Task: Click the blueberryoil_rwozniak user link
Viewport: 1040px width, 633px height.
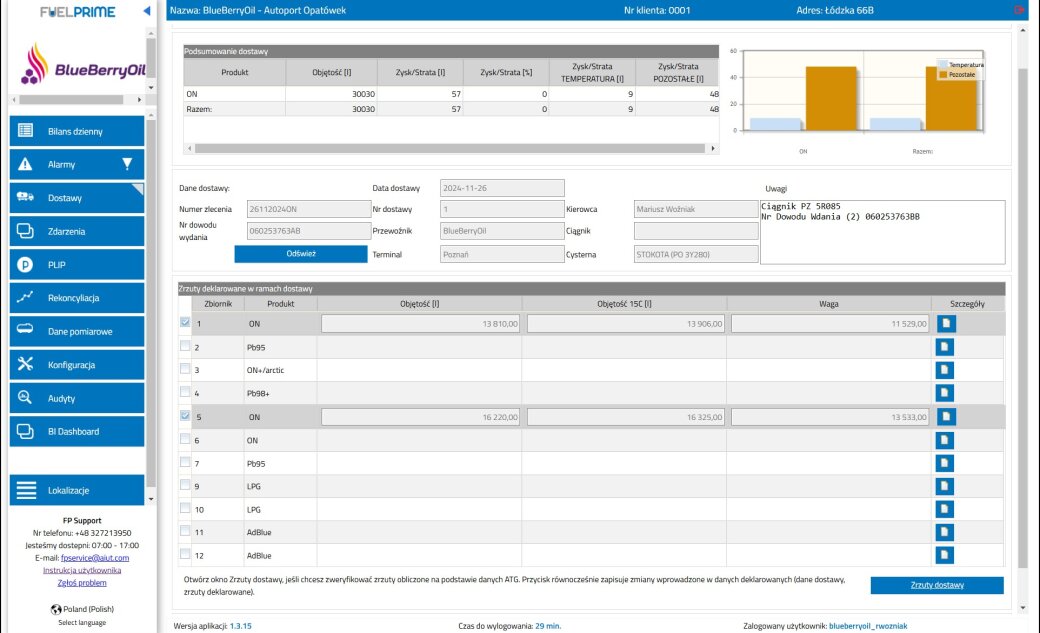Action: pyautogui.click(x=868, y=626)
